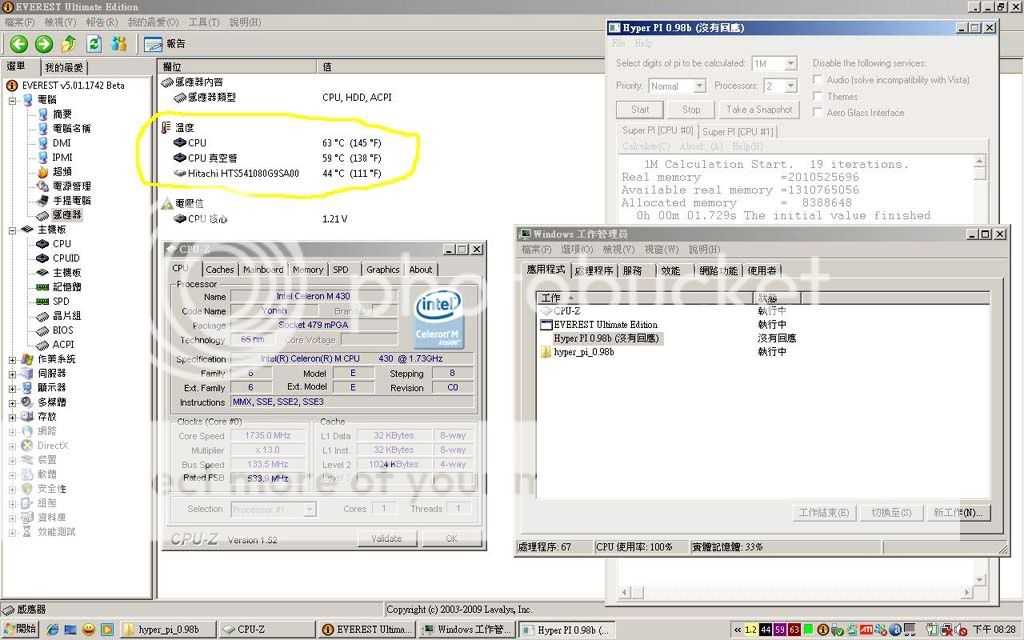
Task: Enable the Audio service checkbox in Hyper PI
Action: (817, 80)
